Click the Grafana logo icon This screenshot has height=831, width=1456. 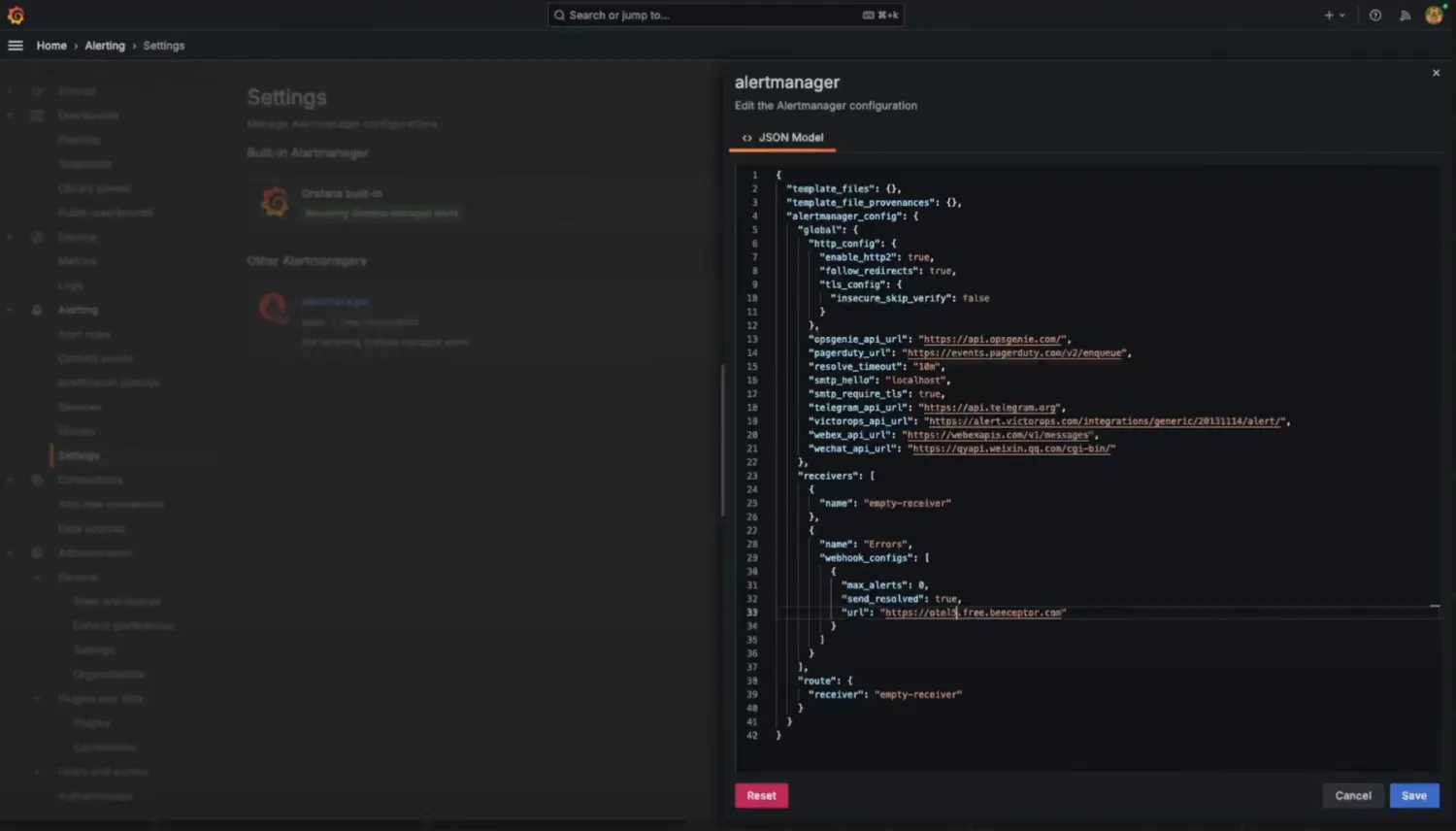(16, 15)
